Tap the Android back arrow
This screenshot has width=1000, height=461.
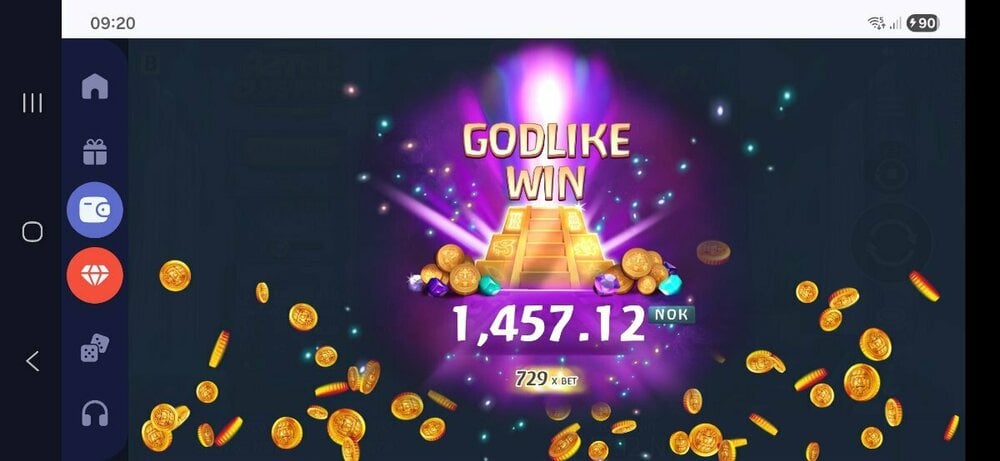pyautogui.click(x=33, y=361)
